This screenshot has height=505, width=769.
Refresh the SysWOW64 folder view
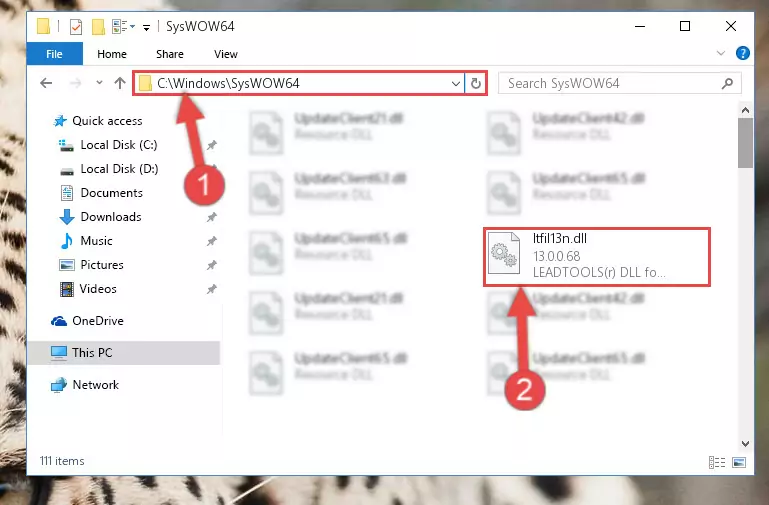tap(475, 83)
